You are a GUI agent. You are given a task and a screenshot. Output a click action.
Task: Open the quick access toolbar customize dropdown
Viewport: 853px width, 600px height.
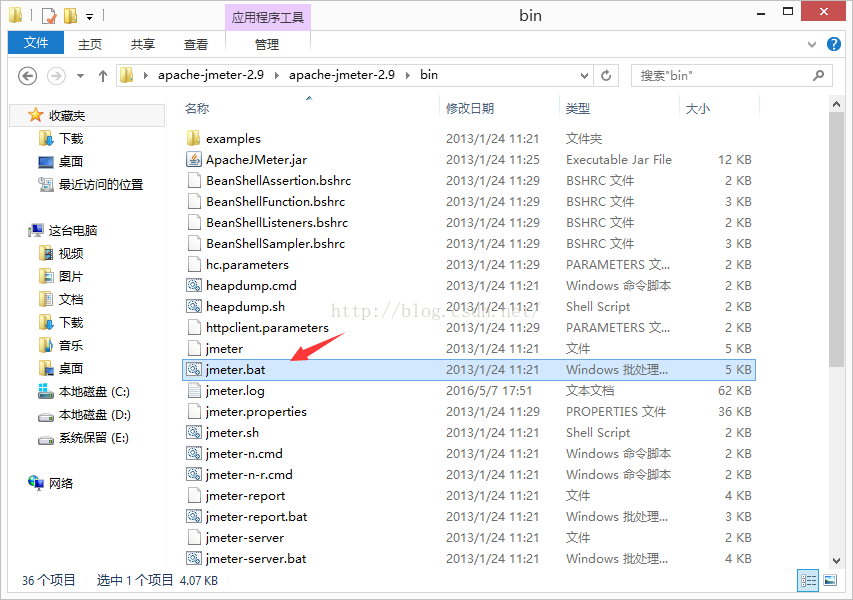(x=89, y=17)
